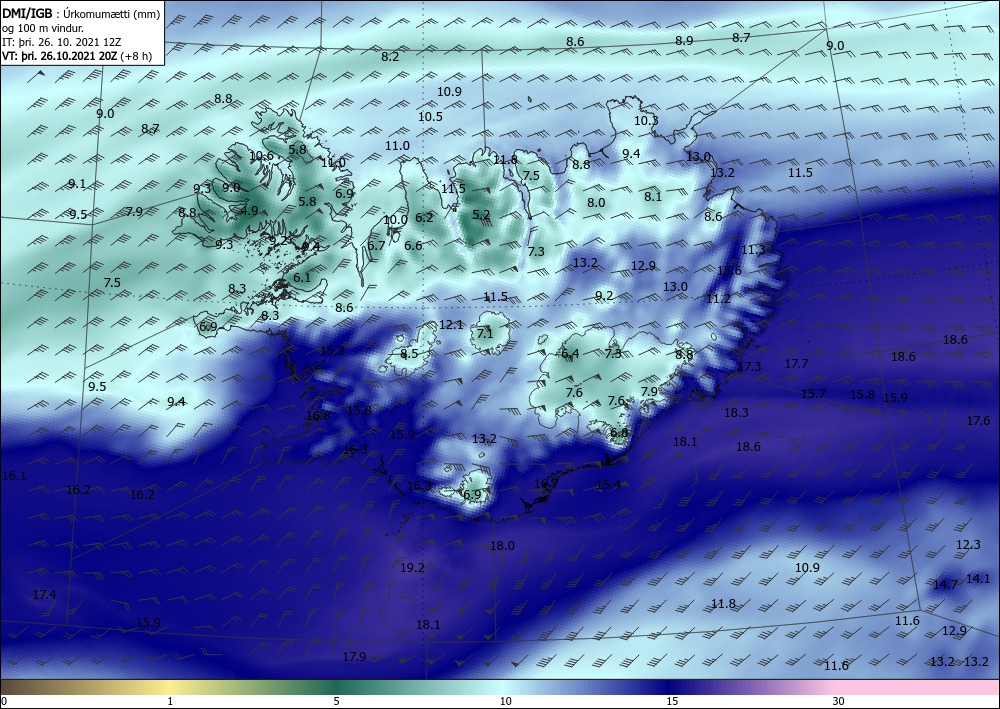This screenshot has width=1000, height=709.
Task: Click the 12.1 value on the map
Action: pyautogui.click(x=451, y=325)
